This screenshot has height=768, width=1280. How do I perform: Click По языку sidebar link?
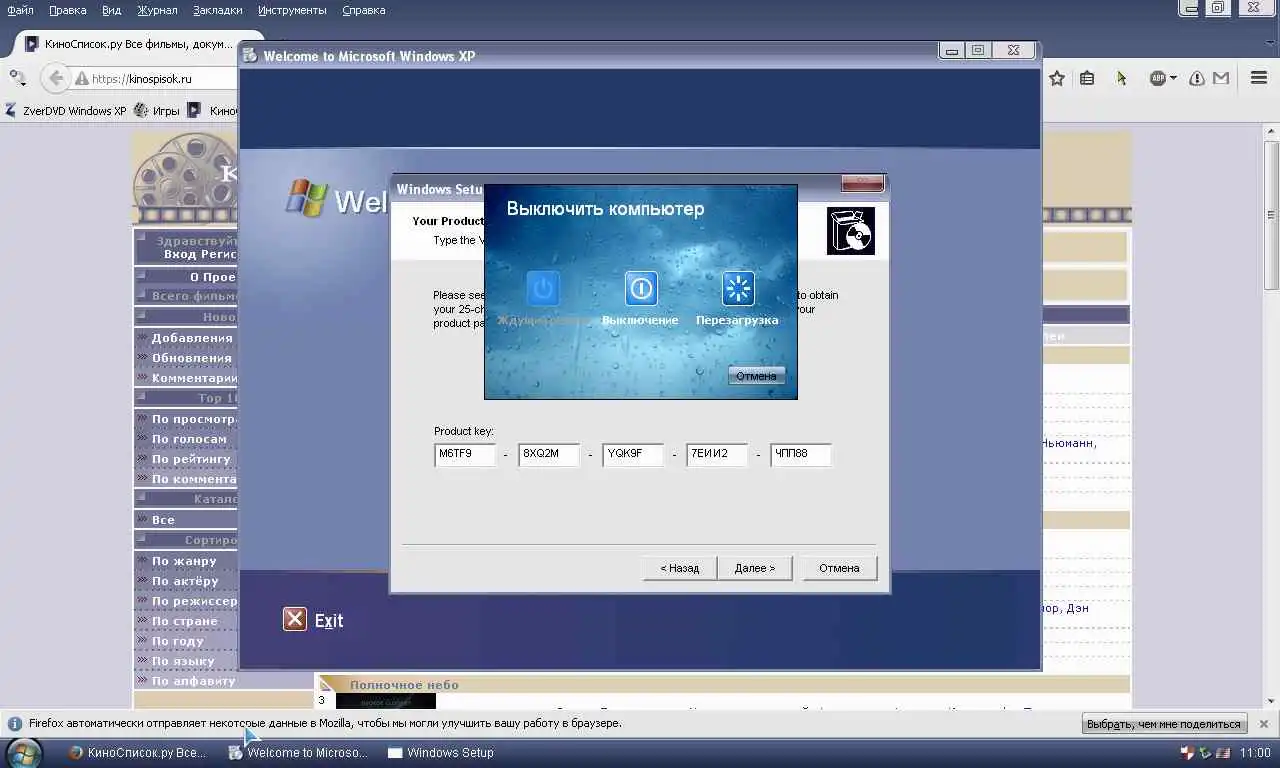(183, 661)
